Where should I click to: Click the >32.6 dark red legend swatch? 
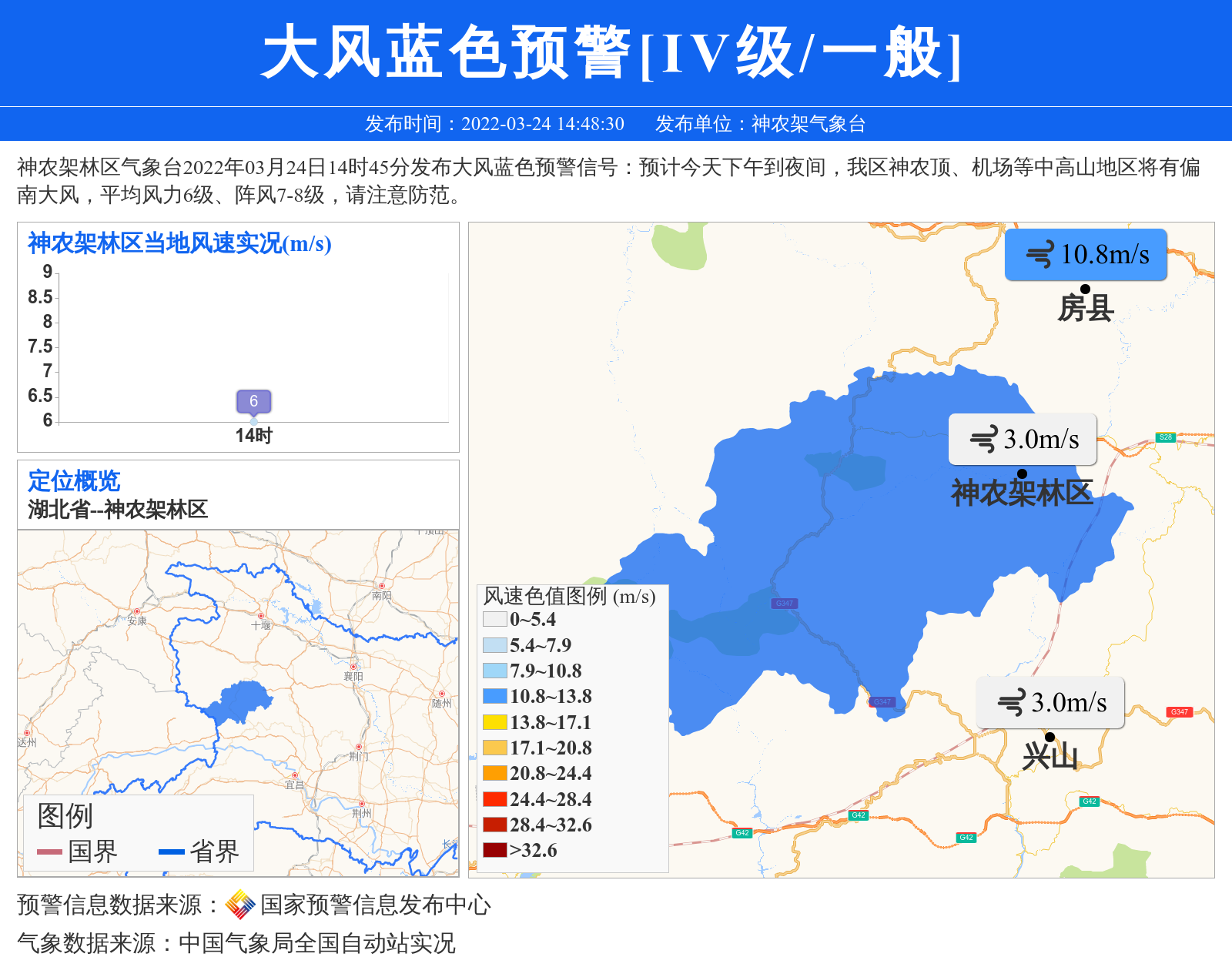(x=494, y=850)
